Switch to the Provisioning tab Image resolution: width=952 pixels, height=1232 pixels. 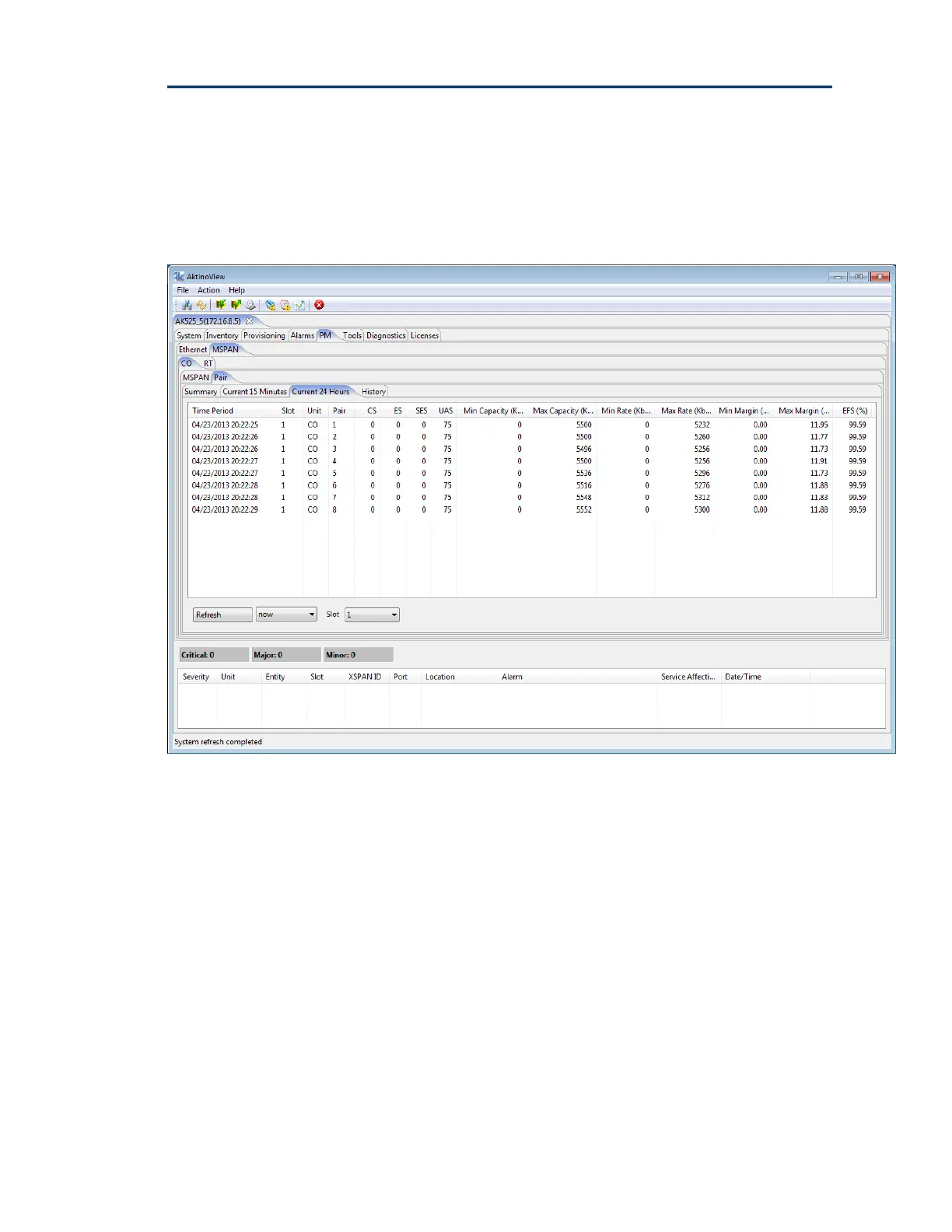point(264,336)
